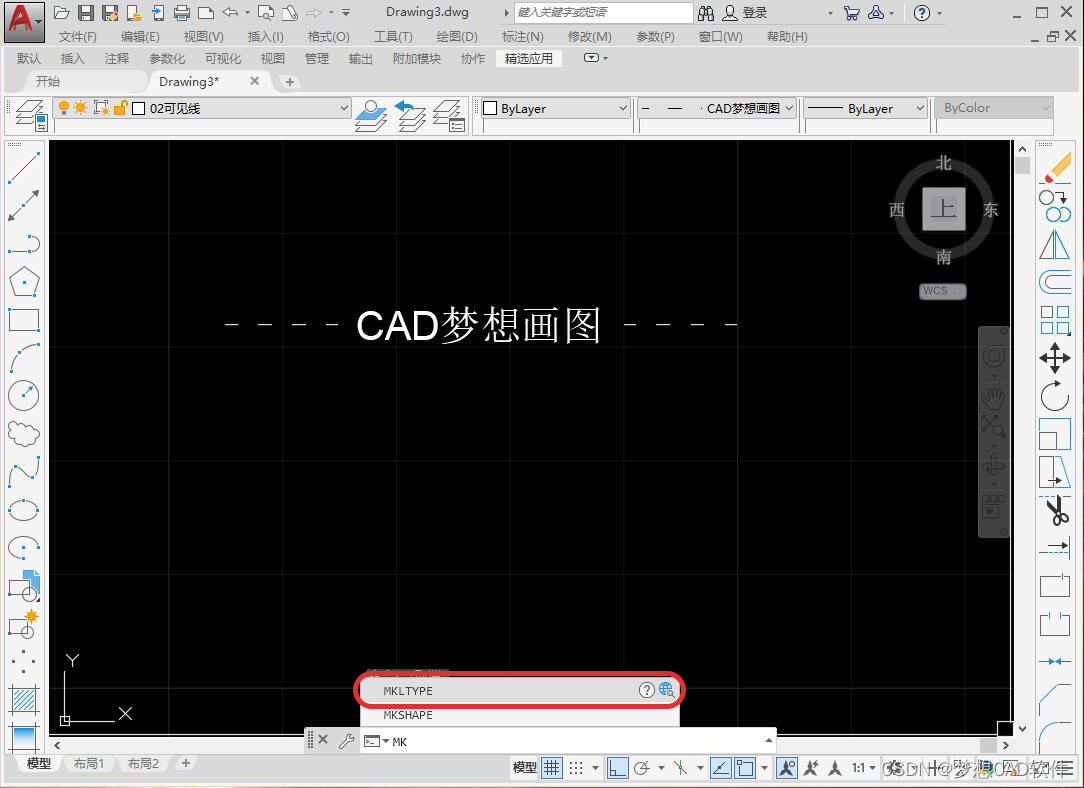Expand the CAD梦想画图 linetype dropdown
The image size is (1084, 788).
788,107
